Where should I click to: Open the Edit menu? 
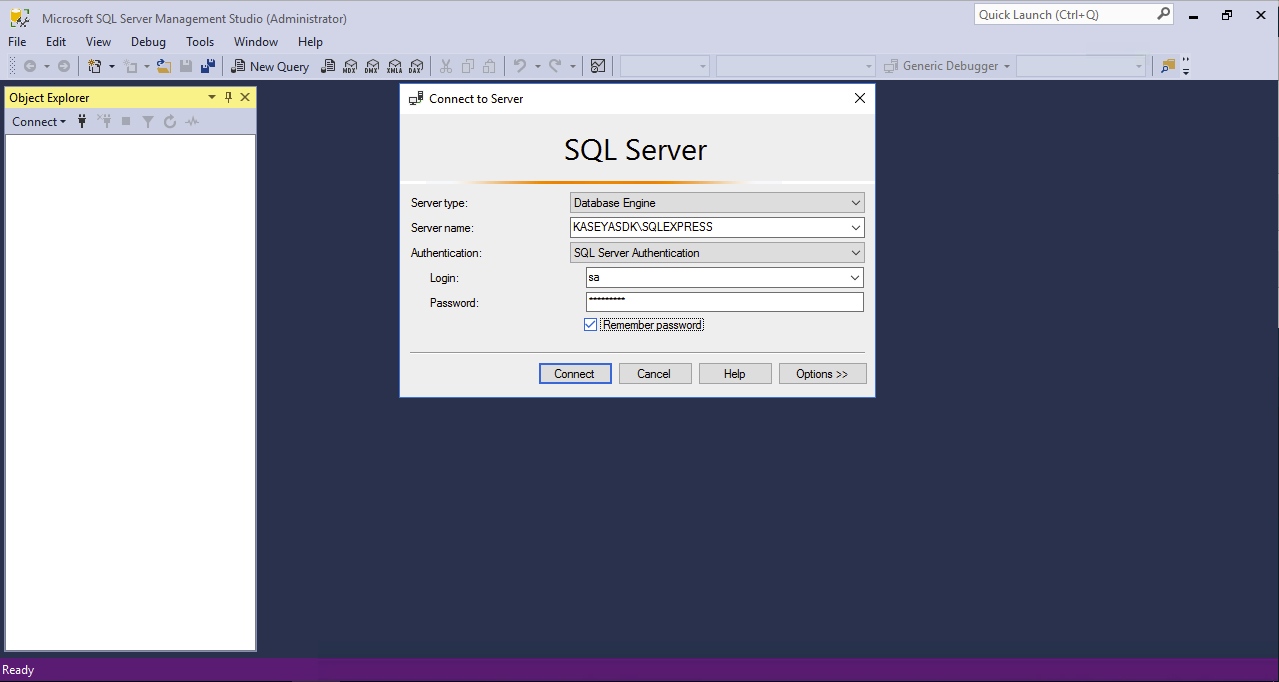(x=56, y=42)
